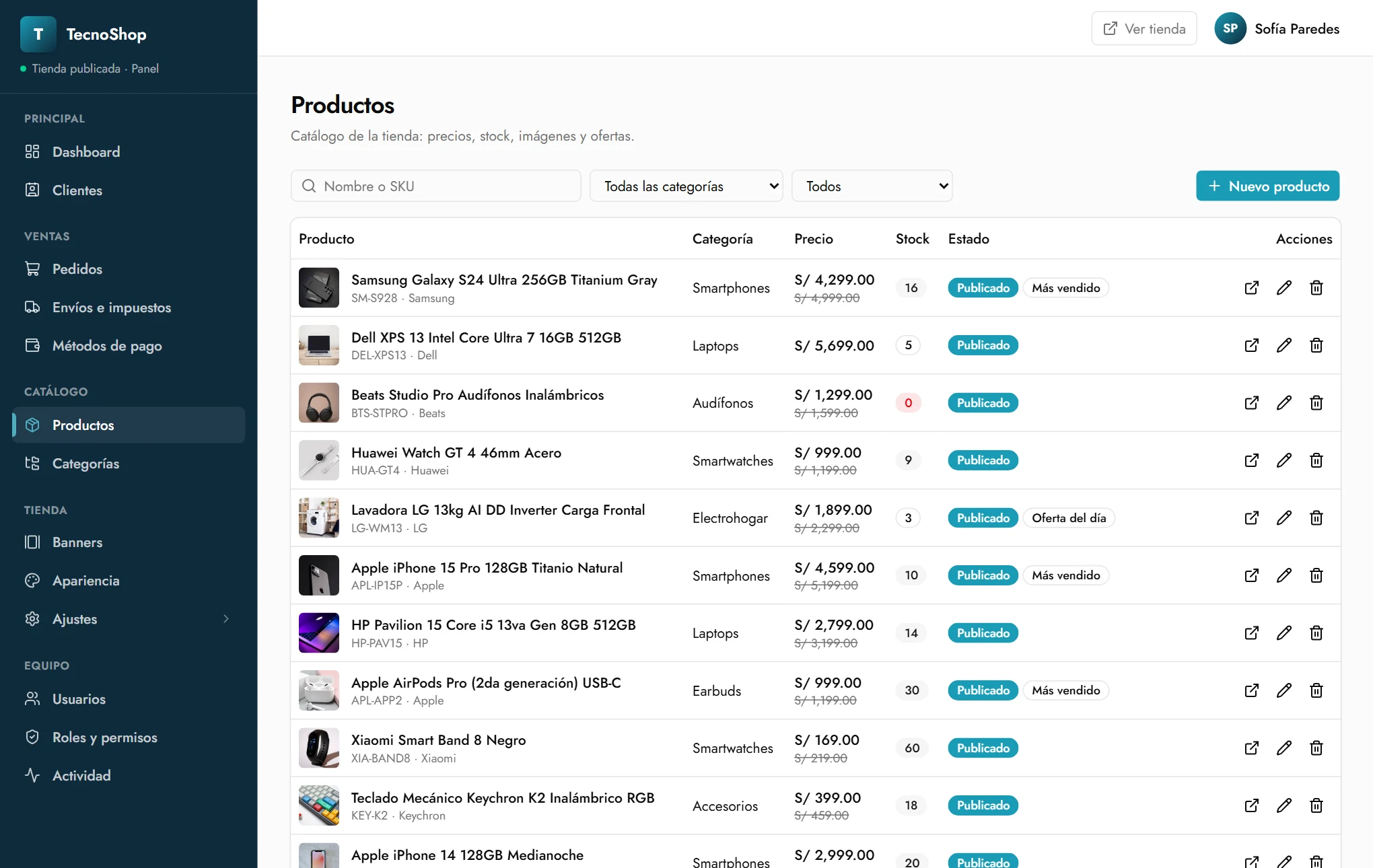Open Roles y permisos
This screenshot has height=868, width=1373.
129,737
